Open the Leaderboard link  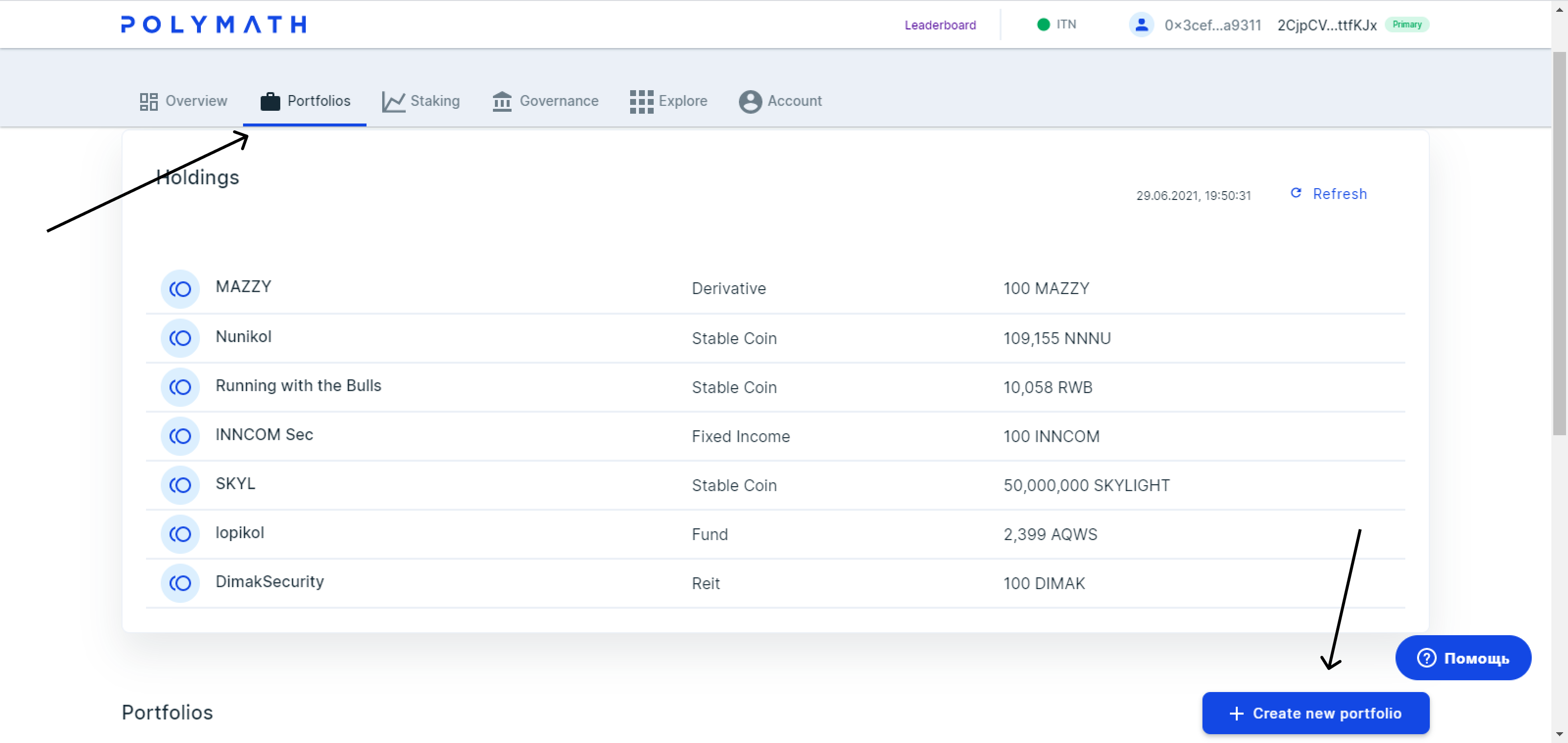(x=940, y=25)
